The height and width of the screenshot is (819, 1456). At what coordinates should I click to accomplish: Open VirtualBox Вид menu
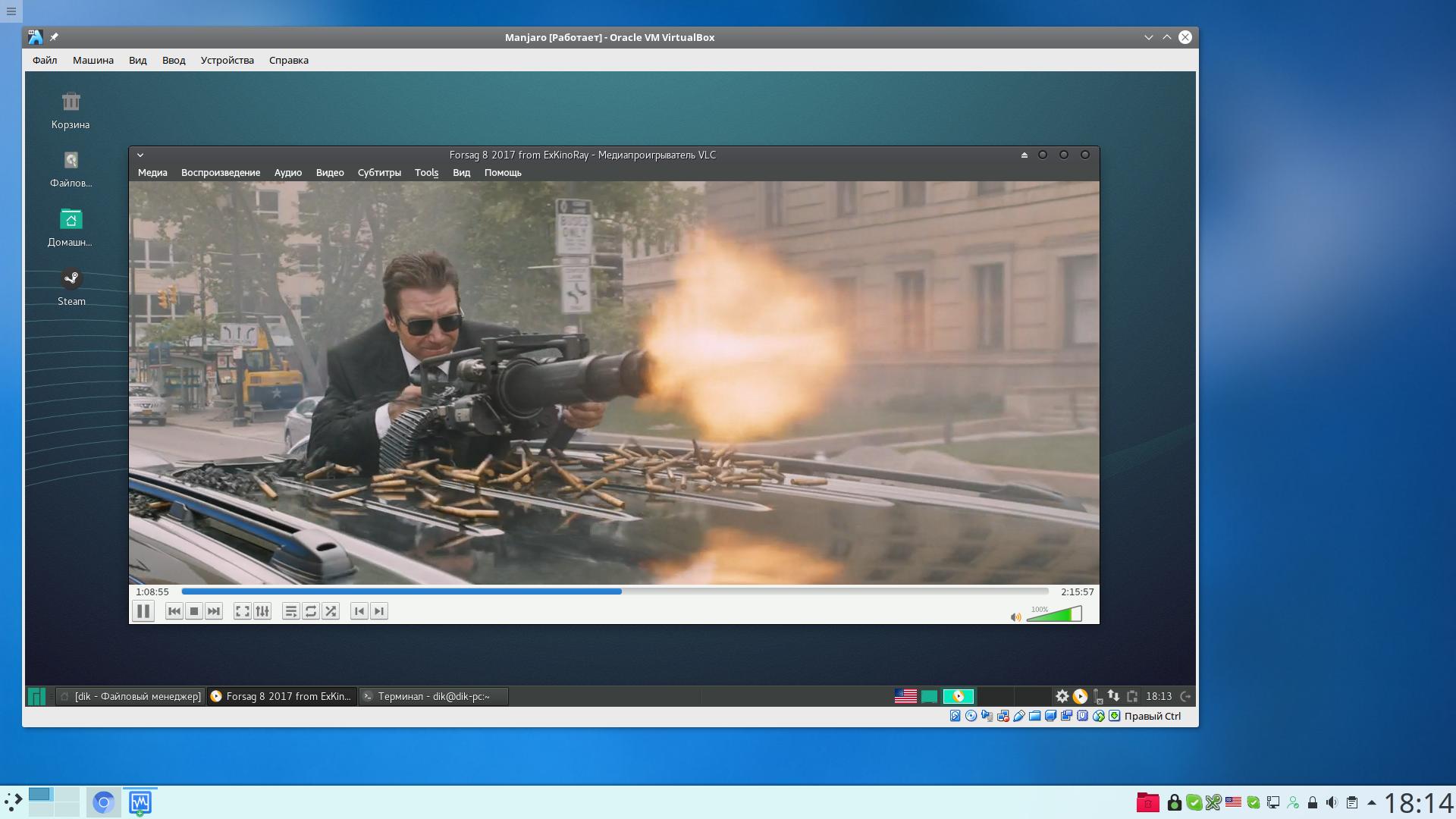(x=137, y=60)
